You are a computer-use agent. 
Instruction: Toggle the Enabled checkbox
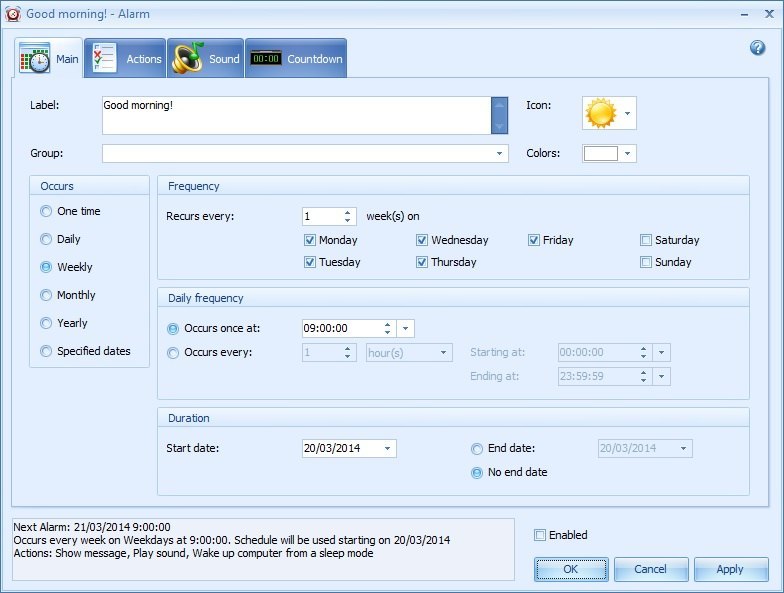tap(540, 535)
